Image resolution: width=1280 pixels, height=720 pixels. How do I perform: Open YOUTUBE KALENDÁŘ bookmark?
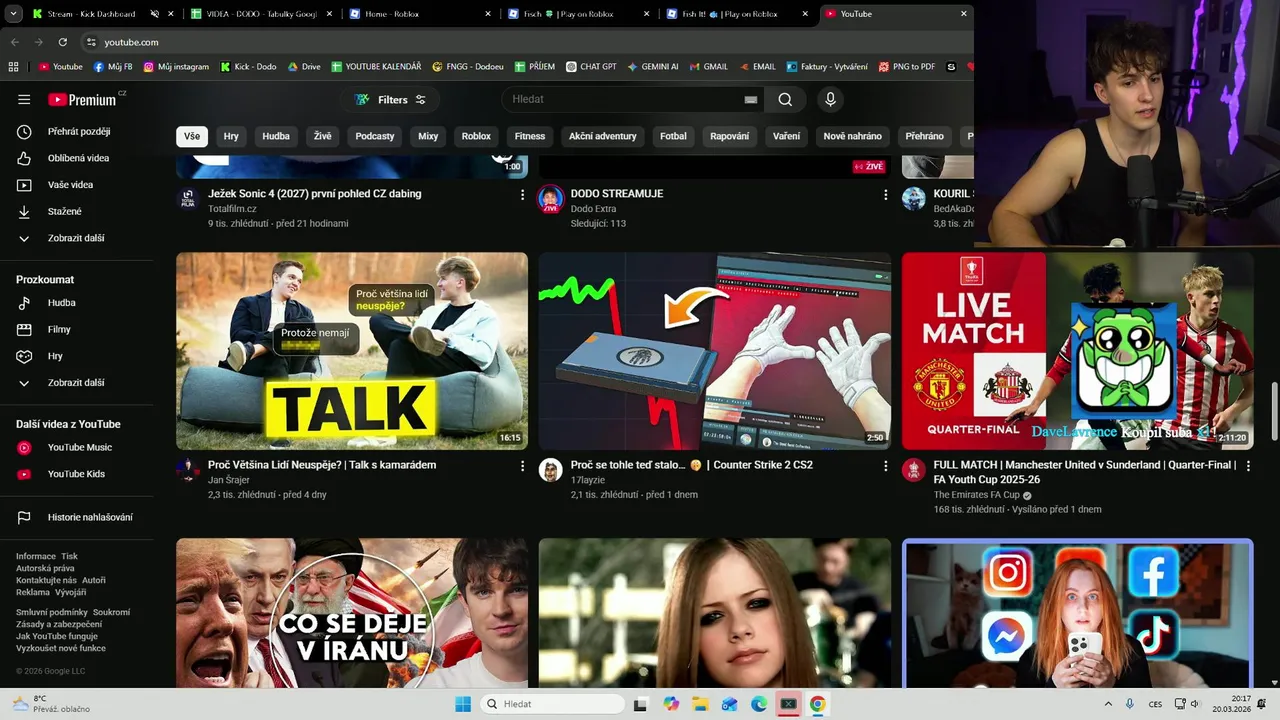tap(376, 67)
